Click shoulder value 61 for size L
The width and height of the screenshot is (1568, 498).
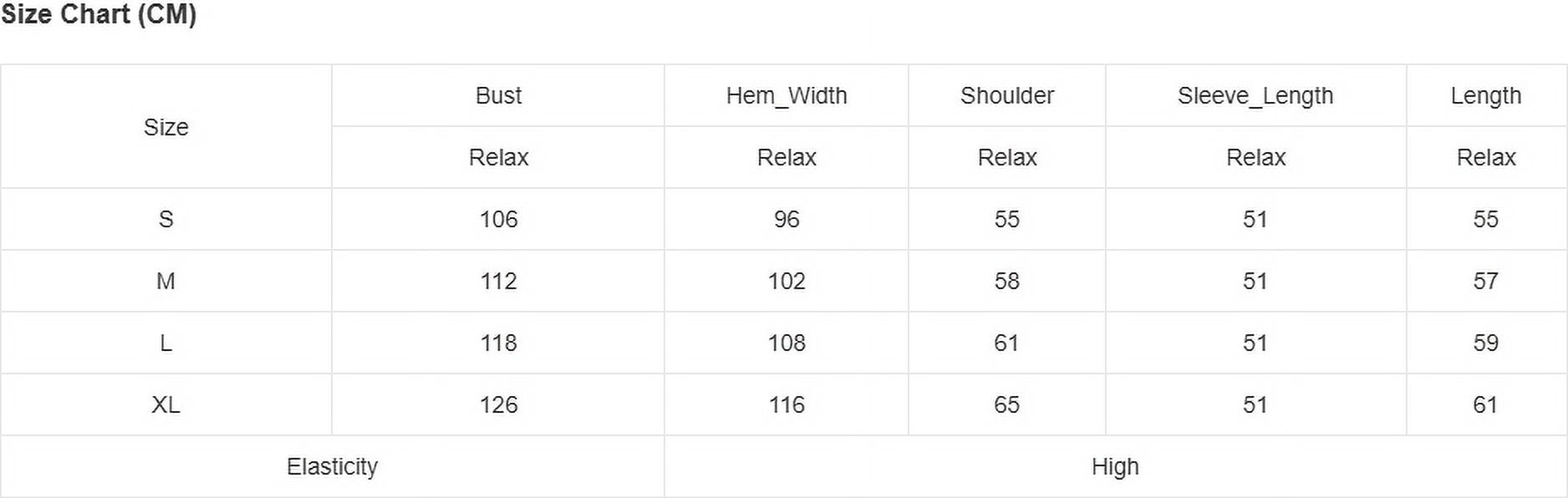pyautogui.click(x=1006, y=343)
